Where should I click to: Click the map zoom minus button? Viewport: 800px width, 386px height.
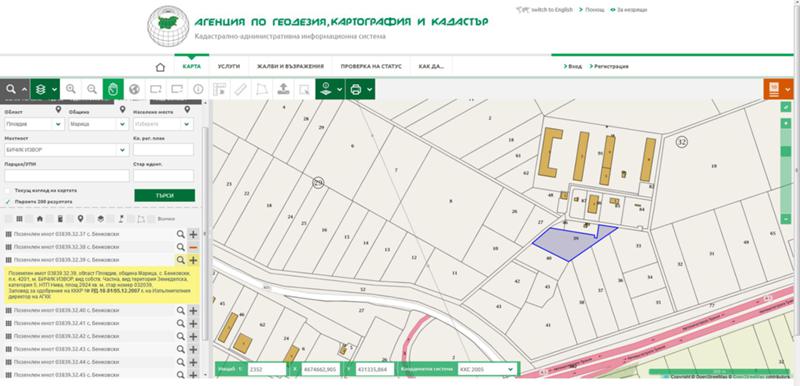786,219
